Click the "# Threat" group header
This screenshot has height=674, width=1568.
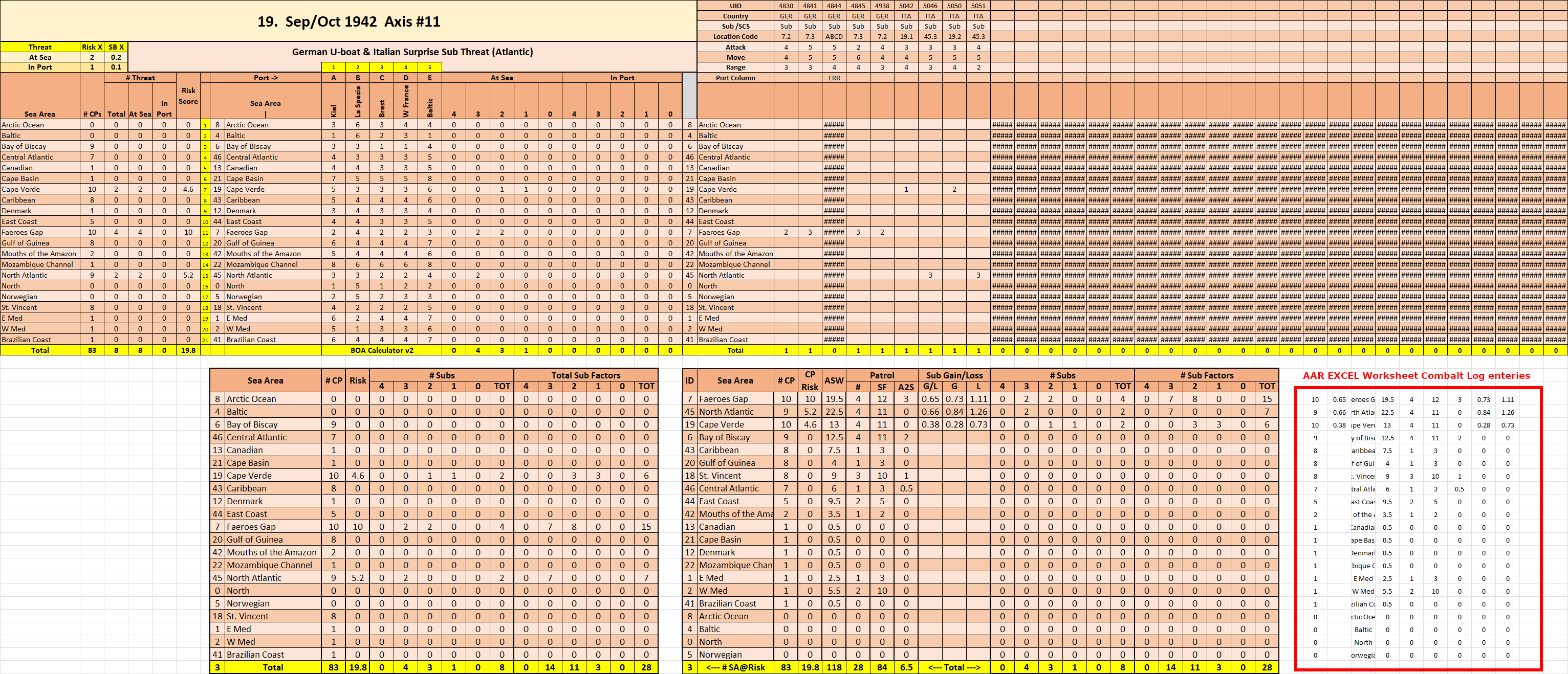[x=140, y=78]
